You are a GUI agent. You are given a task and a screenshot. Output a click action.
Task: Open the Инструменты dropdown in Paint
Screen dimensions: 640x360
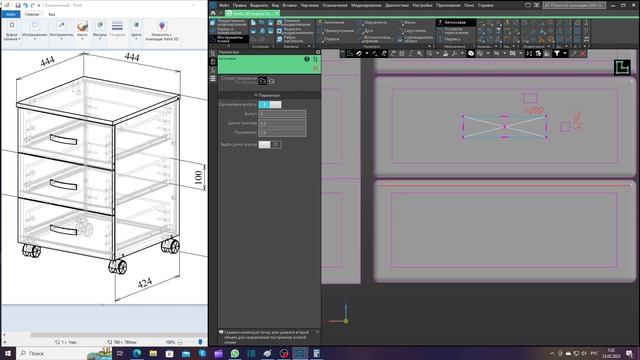(x=61, y=30)
